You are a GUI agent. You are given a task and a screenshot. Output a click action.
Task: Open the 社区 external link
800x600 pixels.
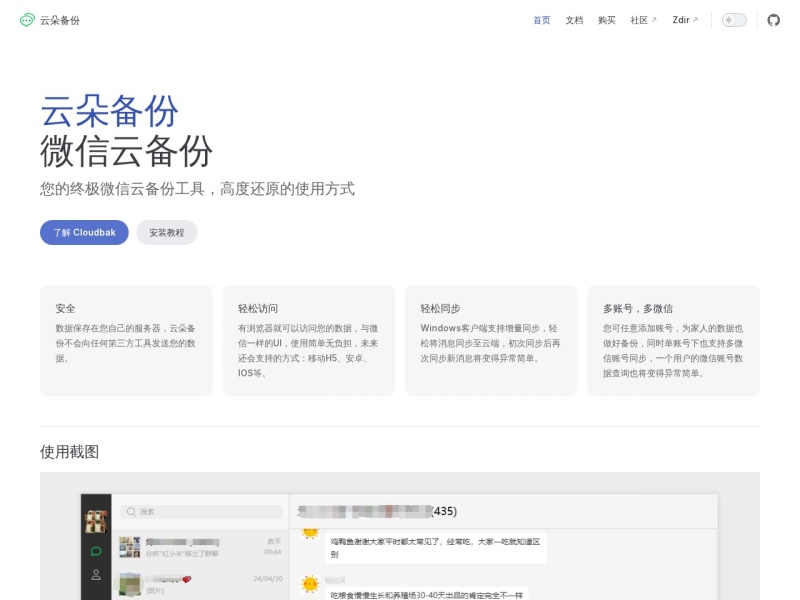click(643, 20)
